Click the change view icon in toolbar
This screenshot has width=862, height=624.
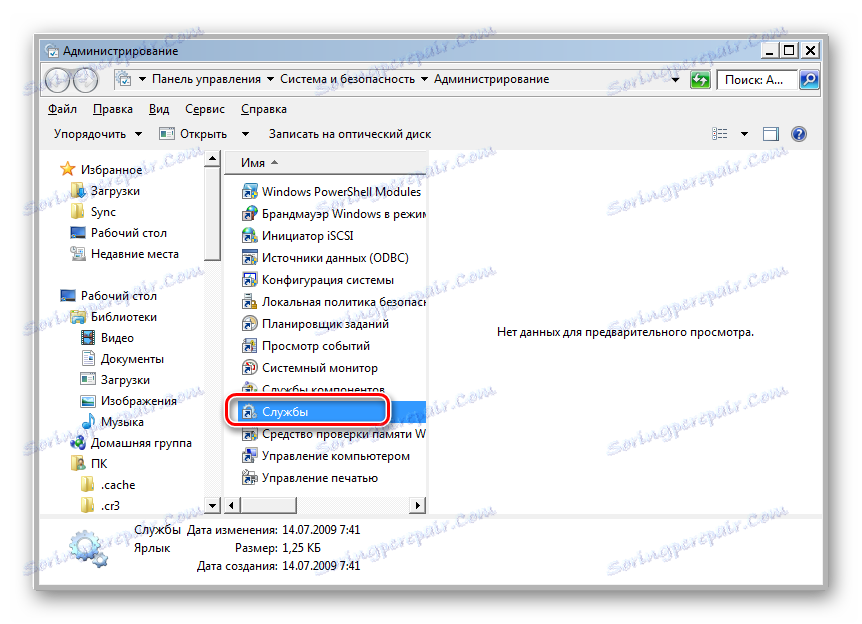point(720,134)
